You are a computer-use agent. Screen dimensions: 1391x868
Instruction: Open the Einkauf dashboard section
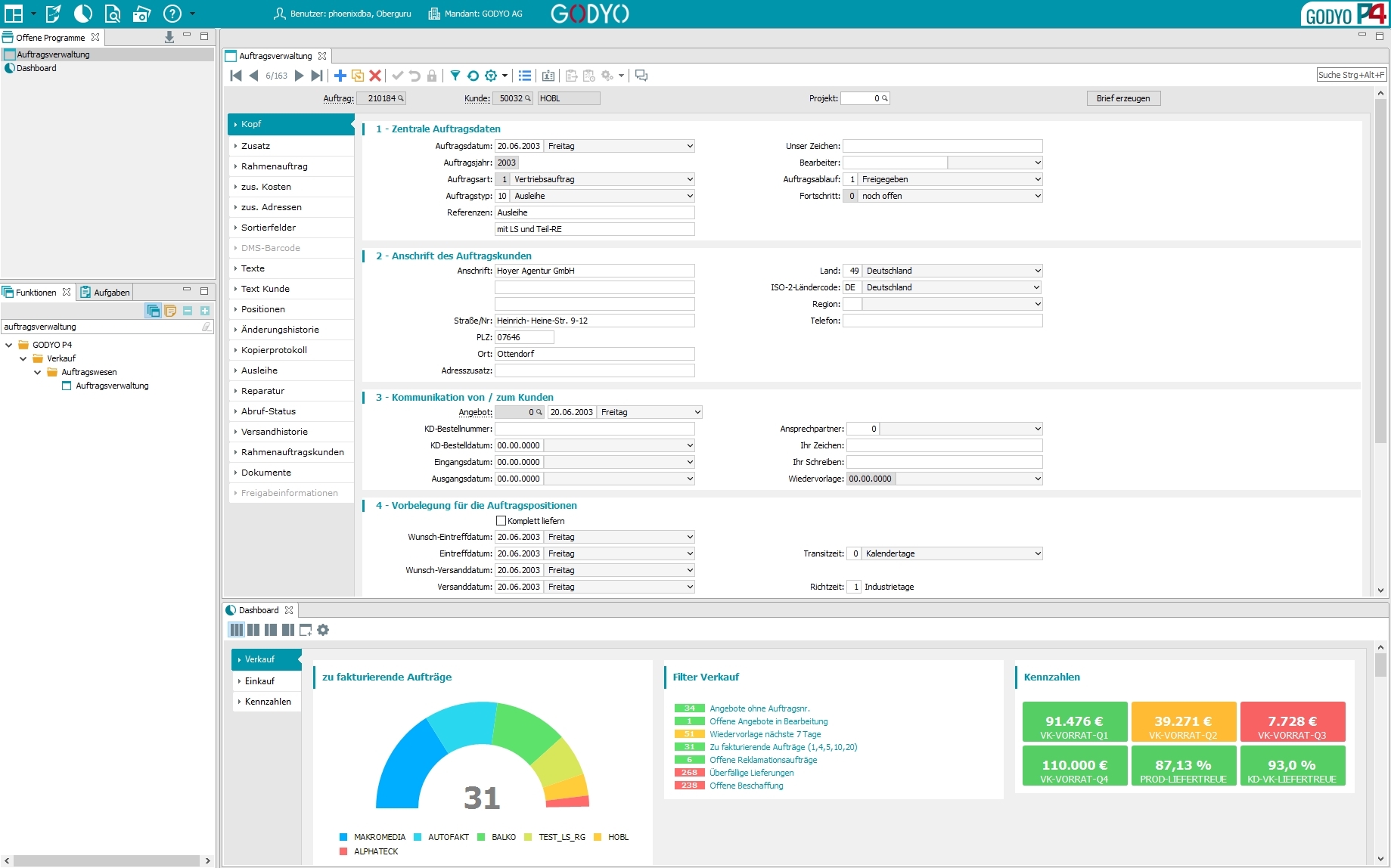[x=266, y=681]
